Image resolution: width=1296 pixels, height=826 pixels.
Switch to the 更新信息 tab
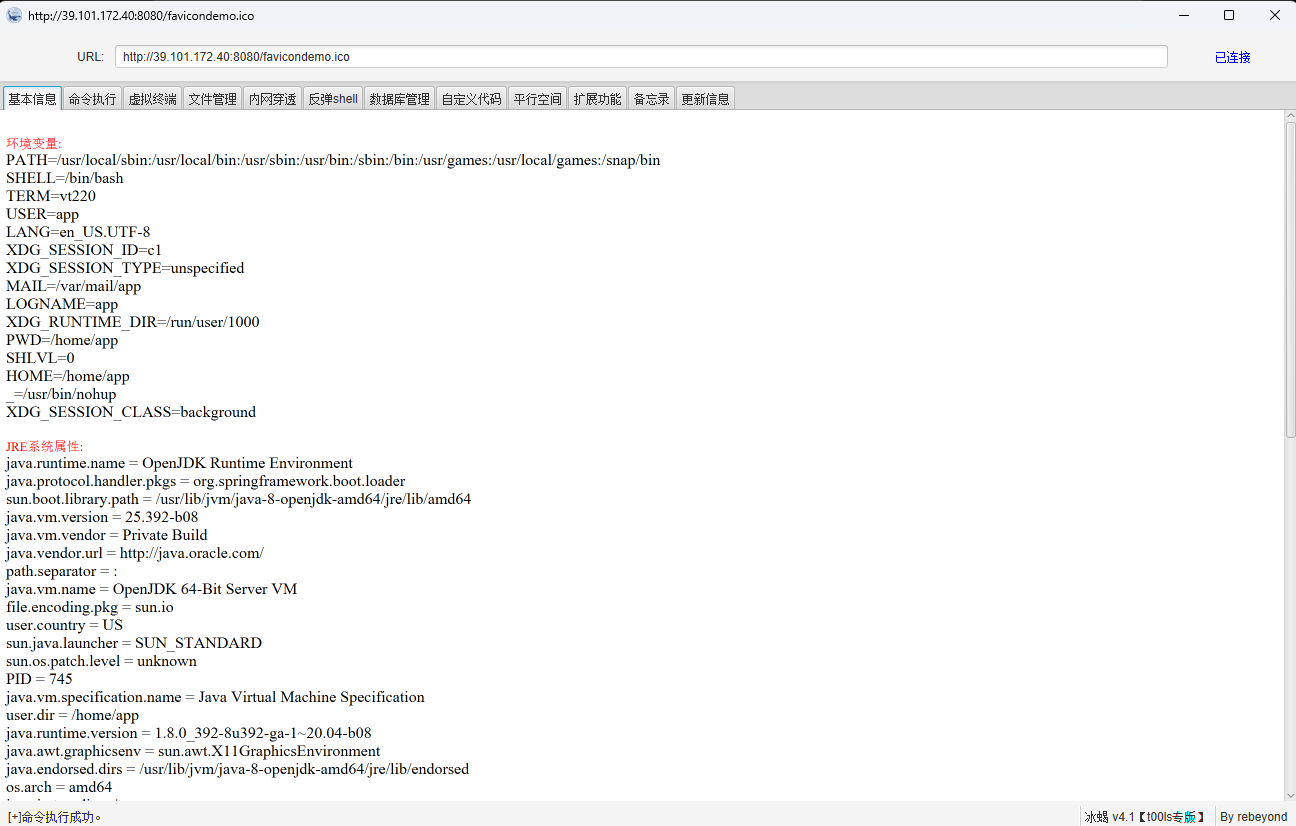(705, 99)
